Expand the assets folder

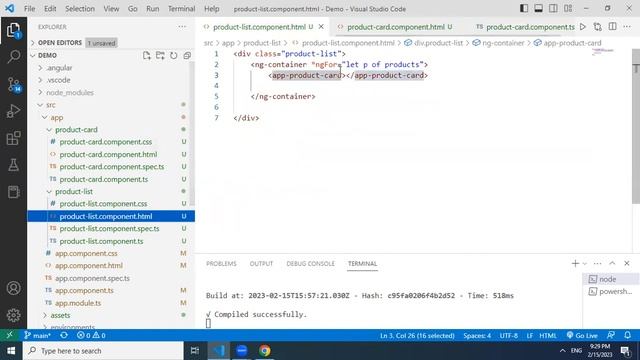click(60, 315)
